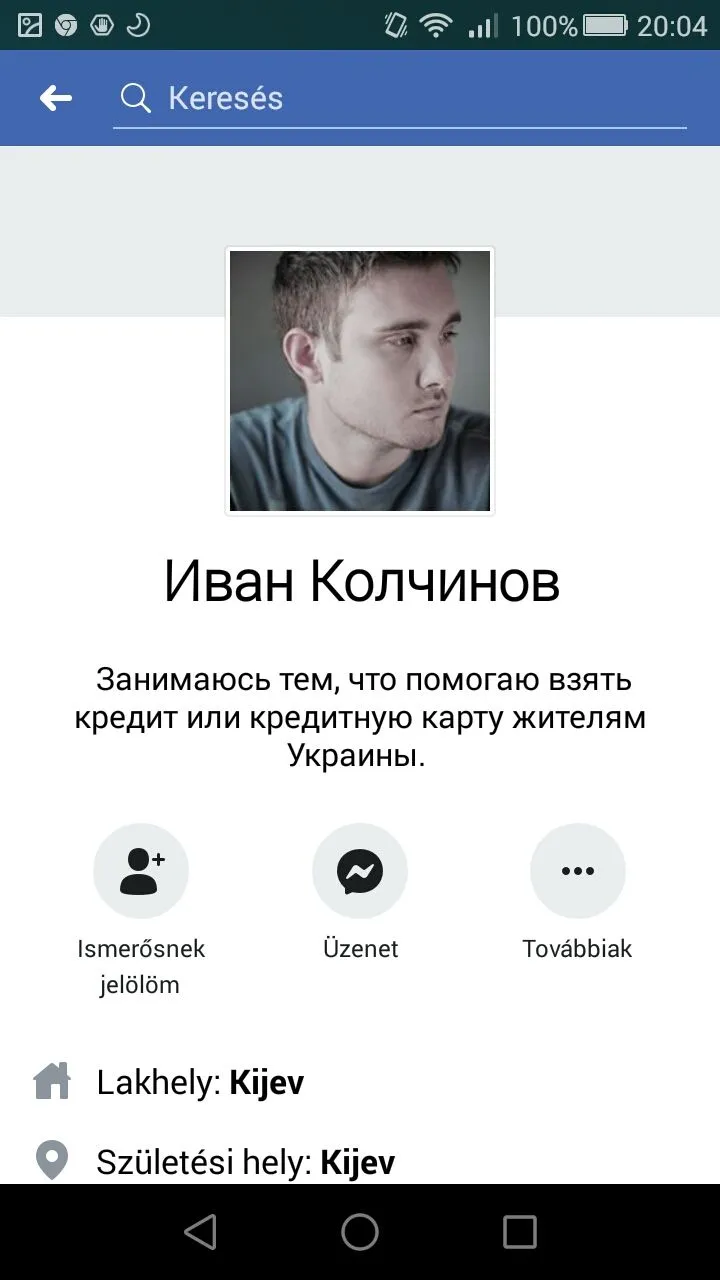720x1280 pixels.
Task: Focus the Keresés search field
Action: pyautogui.click(x=400, y=98)
